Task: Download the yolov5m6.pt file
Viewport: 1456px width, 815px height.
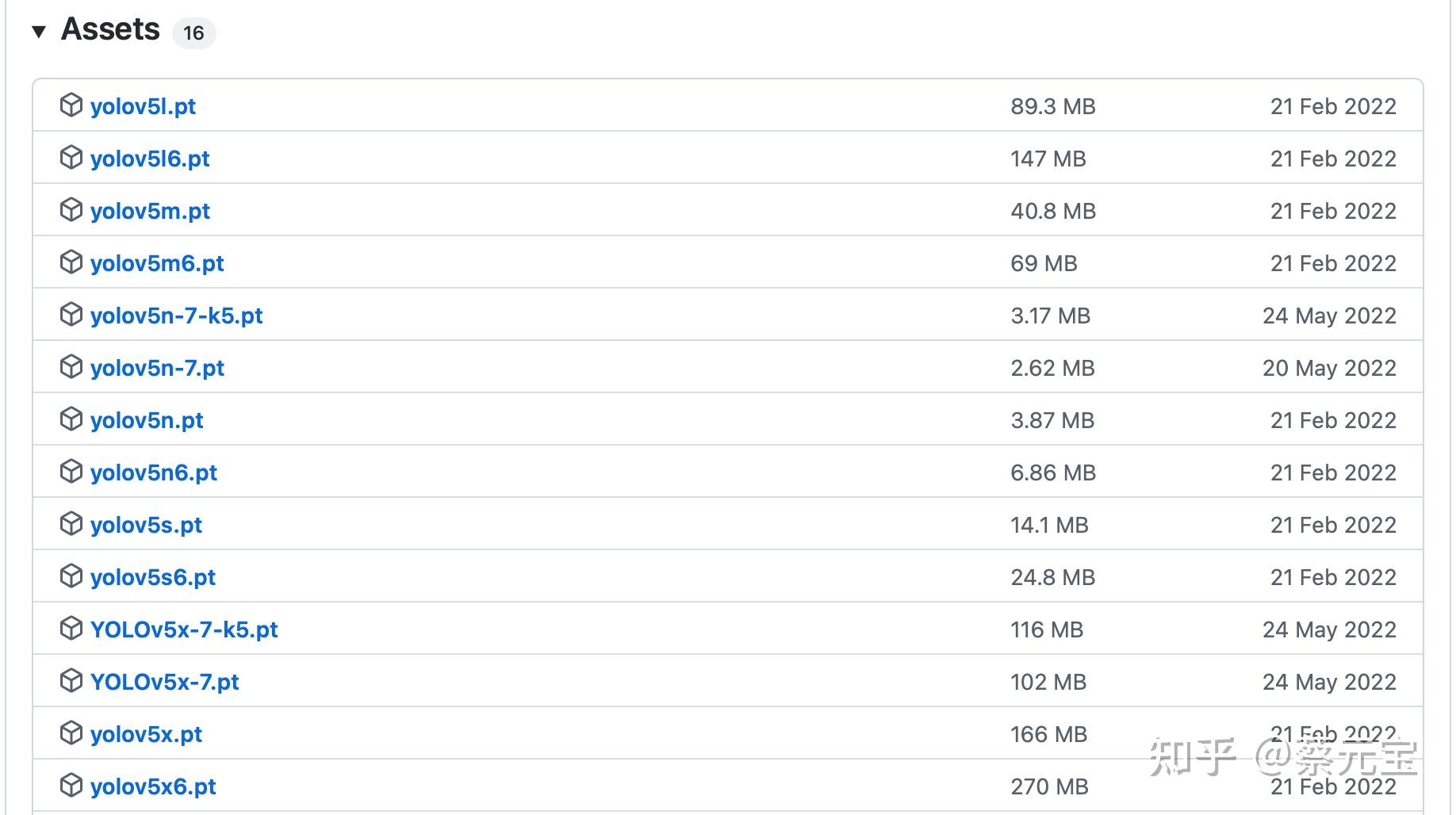Action: tap(157, 263)
